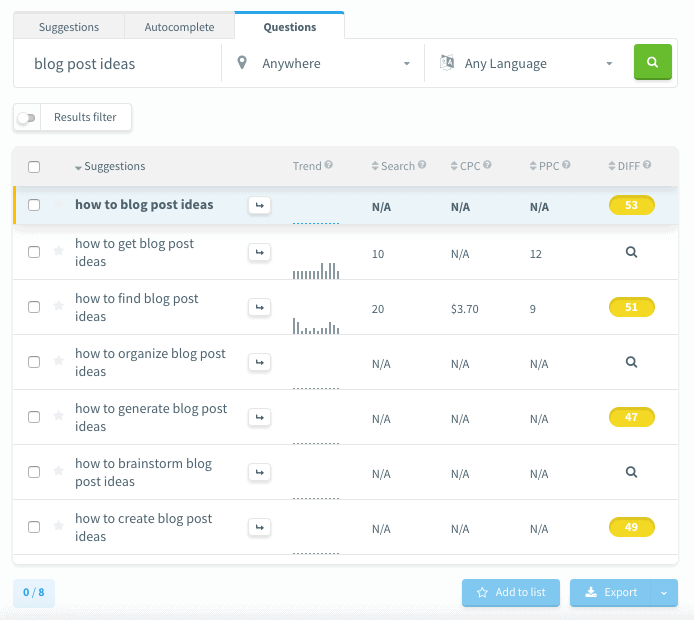Switch to the Suggestions tab
This screenshot has height=620, width=694.
[69, 27]
